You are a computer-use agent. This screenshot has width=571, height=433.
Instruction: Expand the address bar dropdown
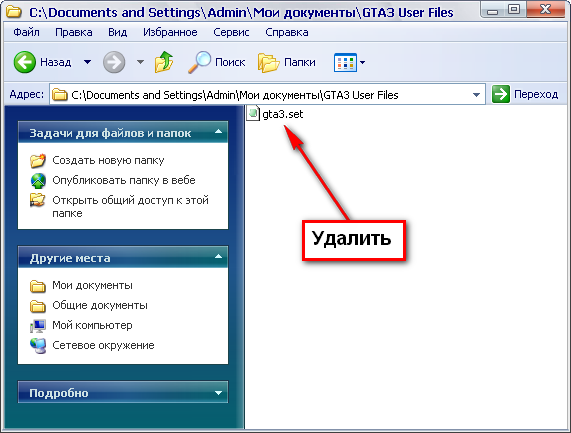click(476, 95)
